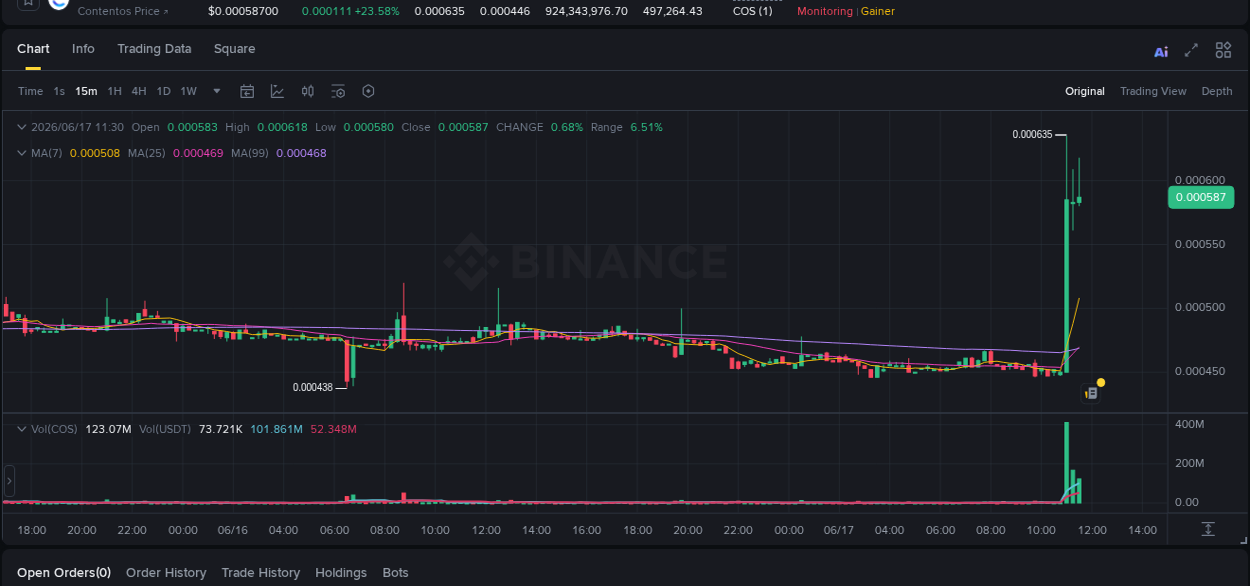
Task: Click the Contentos Price link
Action: click(x=123, y=11)
